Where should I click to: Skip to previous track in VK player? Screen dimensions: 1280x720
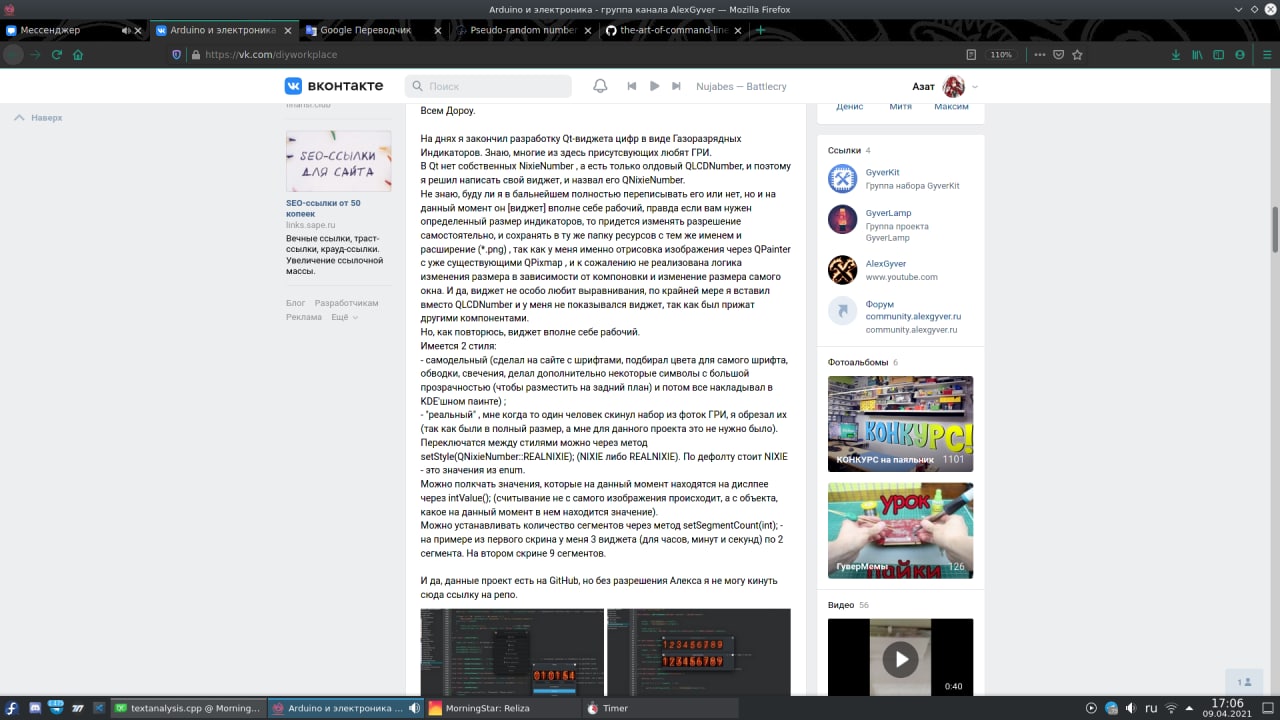click(x=632, y=86)
